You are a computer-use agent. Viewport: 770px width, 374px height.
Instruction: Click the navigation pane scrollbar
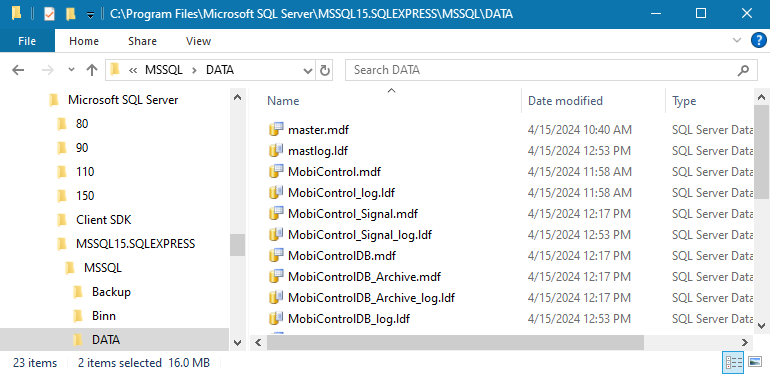(237, 244)
